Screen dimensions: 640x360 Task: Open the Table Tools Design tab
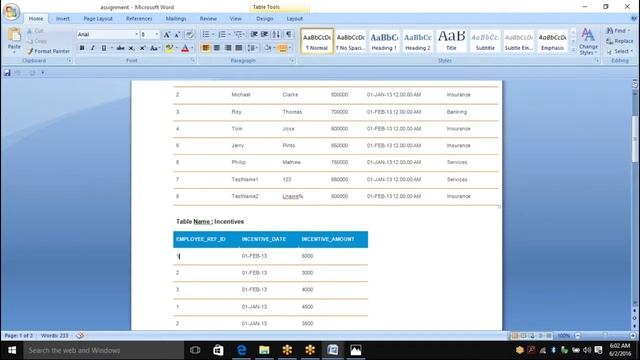(264, 19)
